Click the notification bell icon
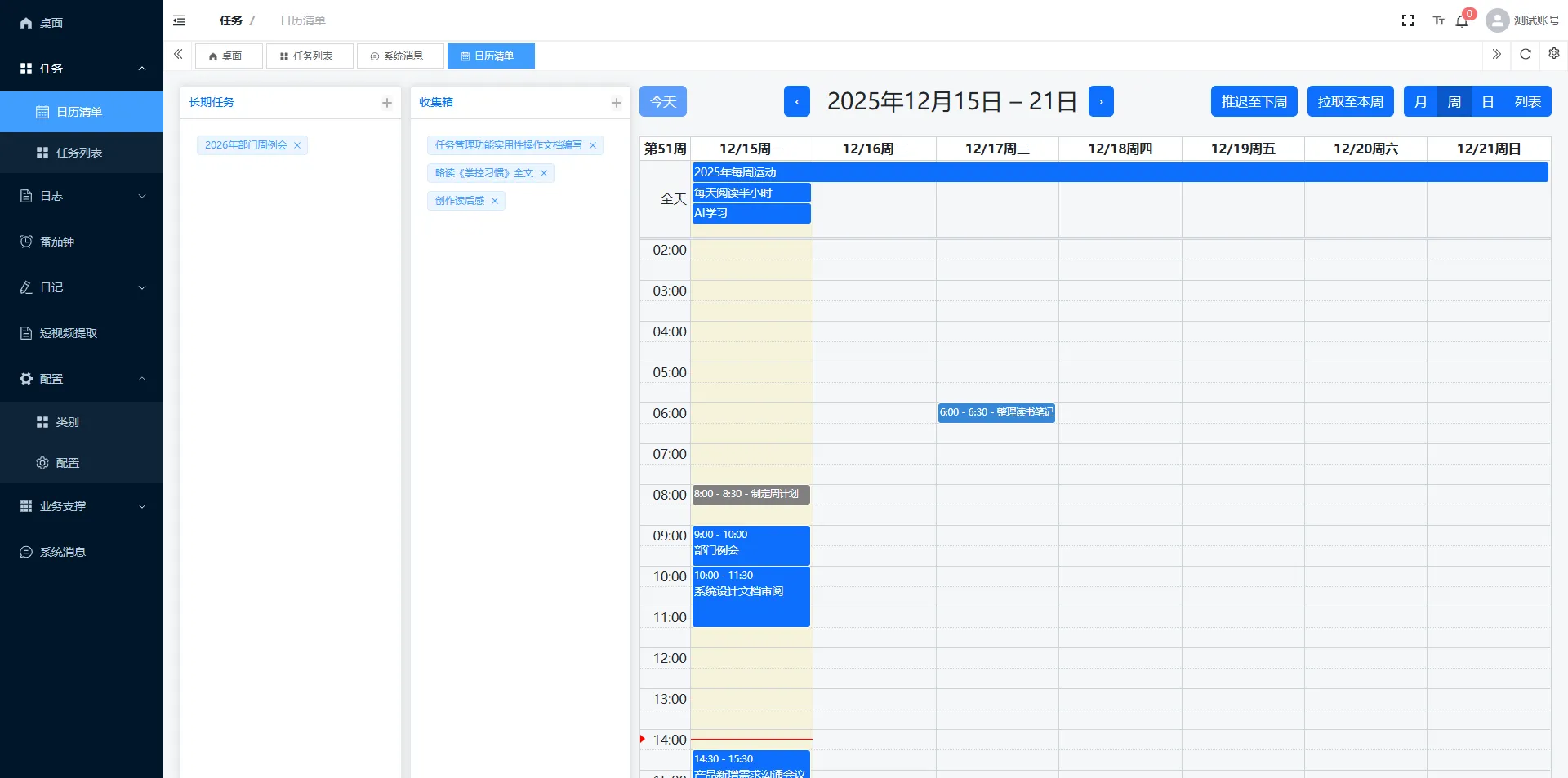This screenshot has height=778, width=1568. 1462,21
